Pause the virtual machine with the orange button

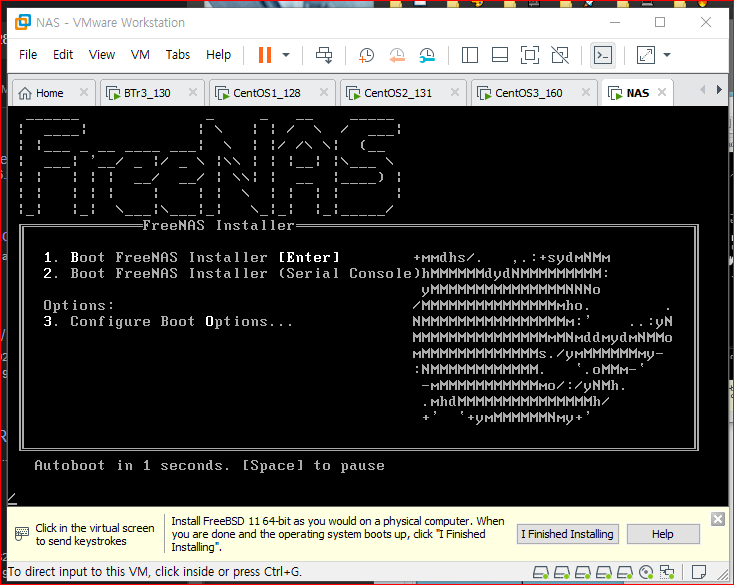(265, 55)
